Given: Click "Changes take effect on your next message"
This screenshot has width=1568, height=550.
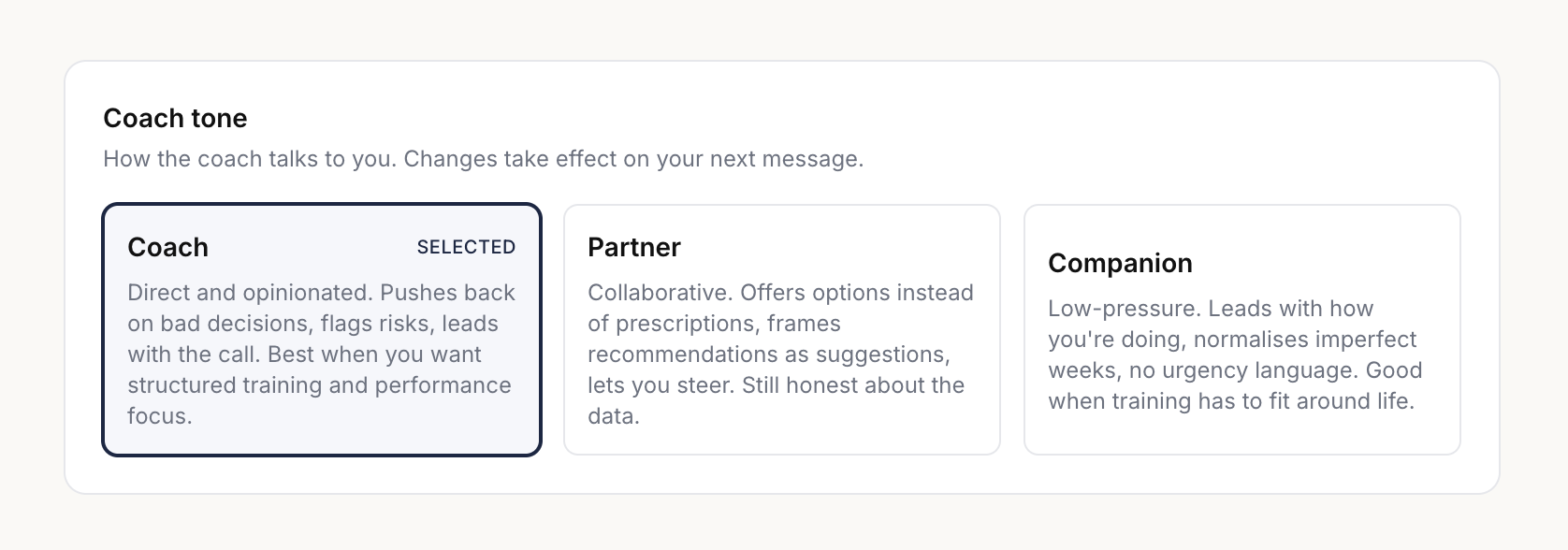Looking at the screenshot, I should click(634, 159).
